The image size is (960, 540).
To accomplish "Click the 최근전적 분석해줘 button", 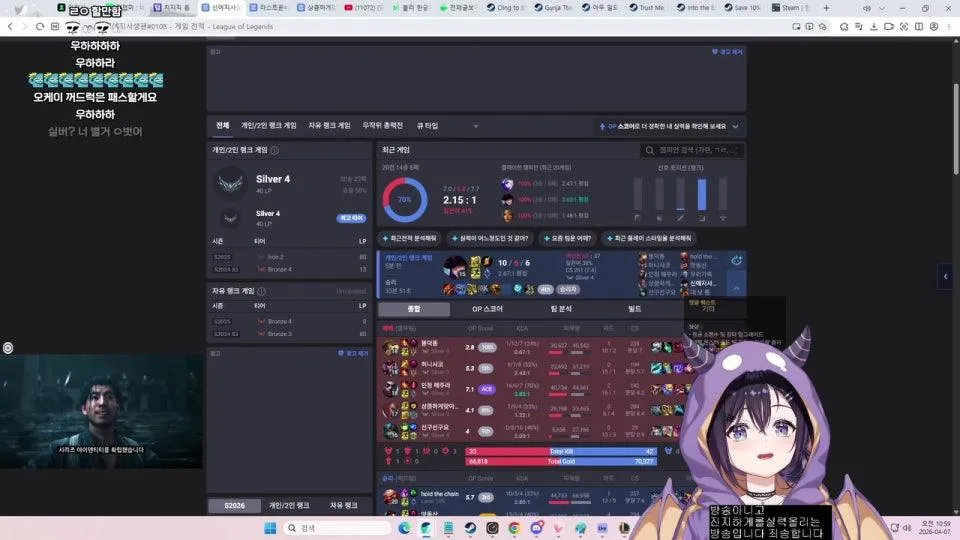I will [415, 239].
